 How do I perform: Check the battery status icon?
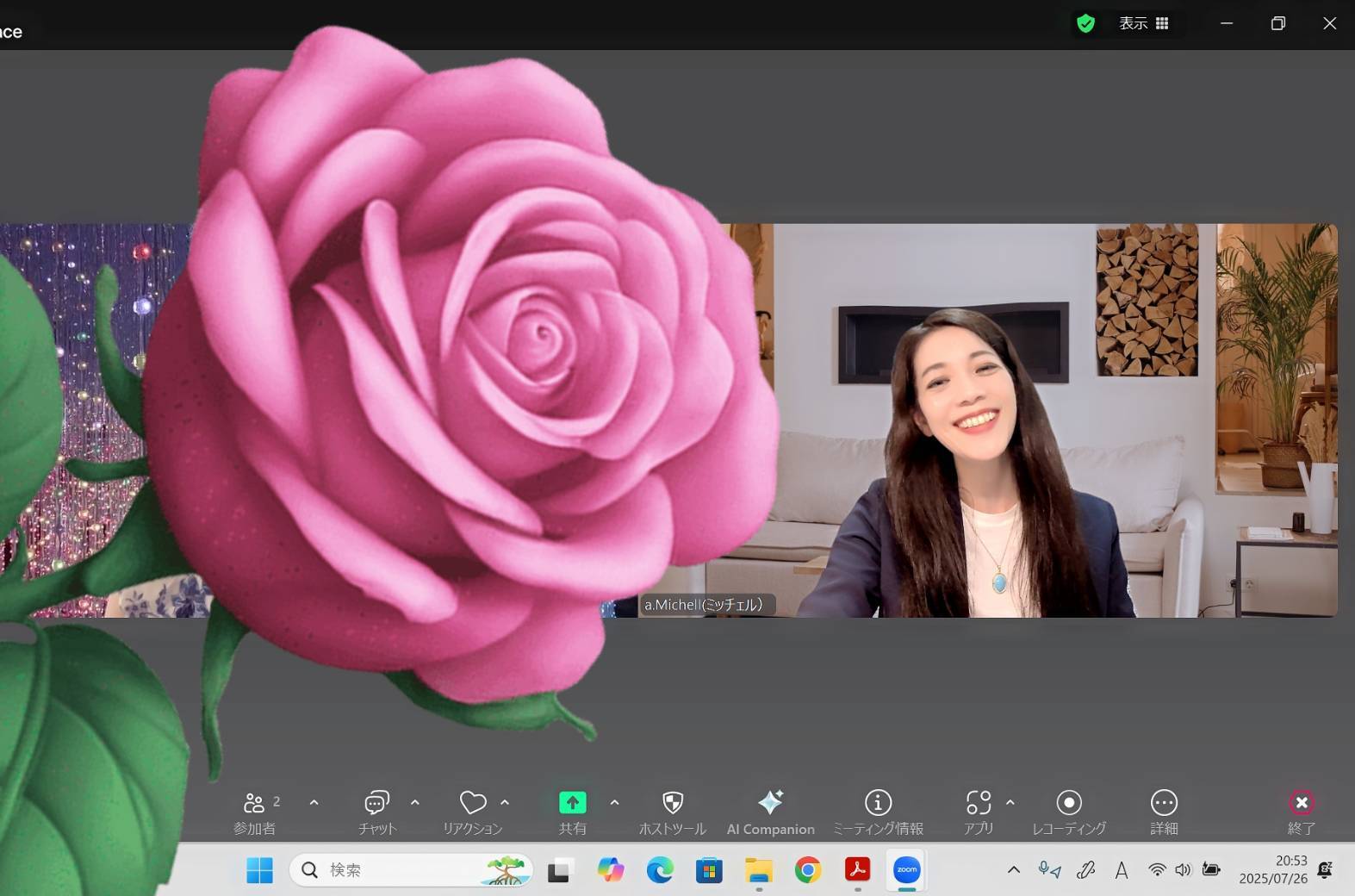(1211, 870)
